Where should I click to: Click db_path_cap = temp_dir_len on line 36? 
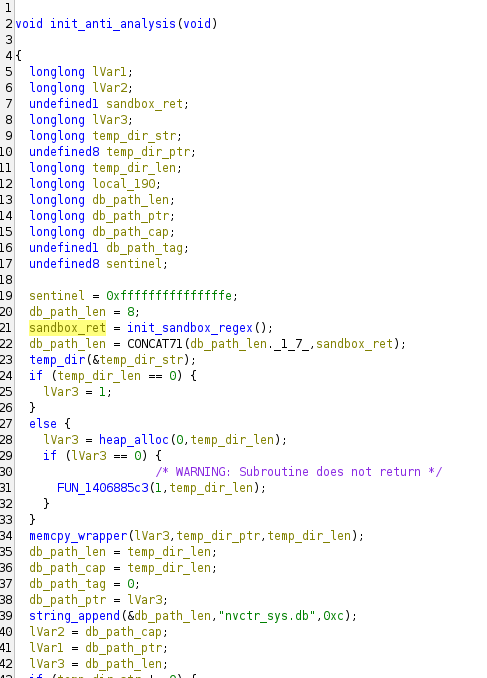pyautogui.click(x=123, y=568)
